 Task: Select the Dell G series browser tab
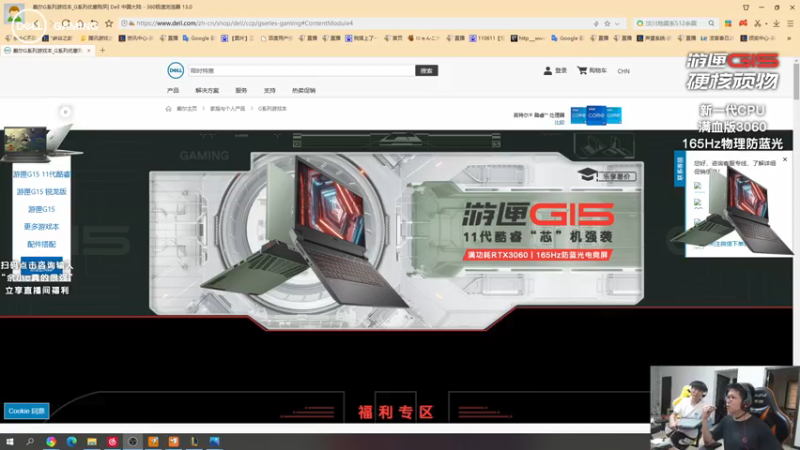click(47, 51)
